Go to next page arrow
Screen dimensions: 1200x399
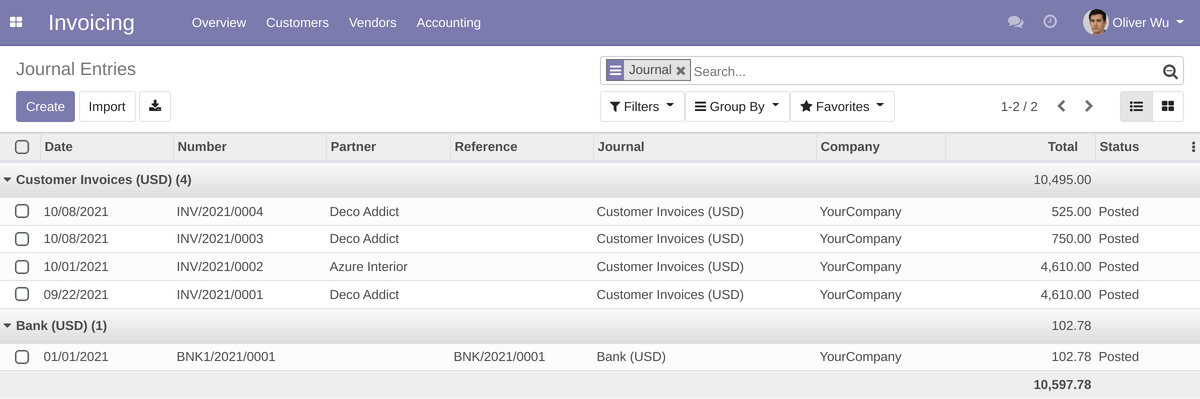click(1089, 106)
